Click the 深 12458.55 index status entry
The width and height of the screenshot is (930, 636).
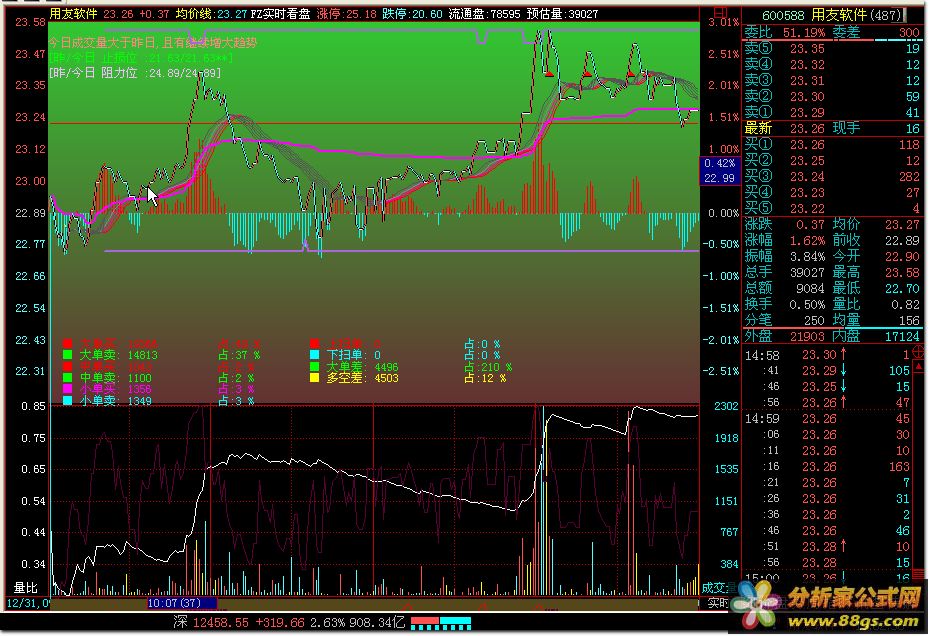point(289,622)
